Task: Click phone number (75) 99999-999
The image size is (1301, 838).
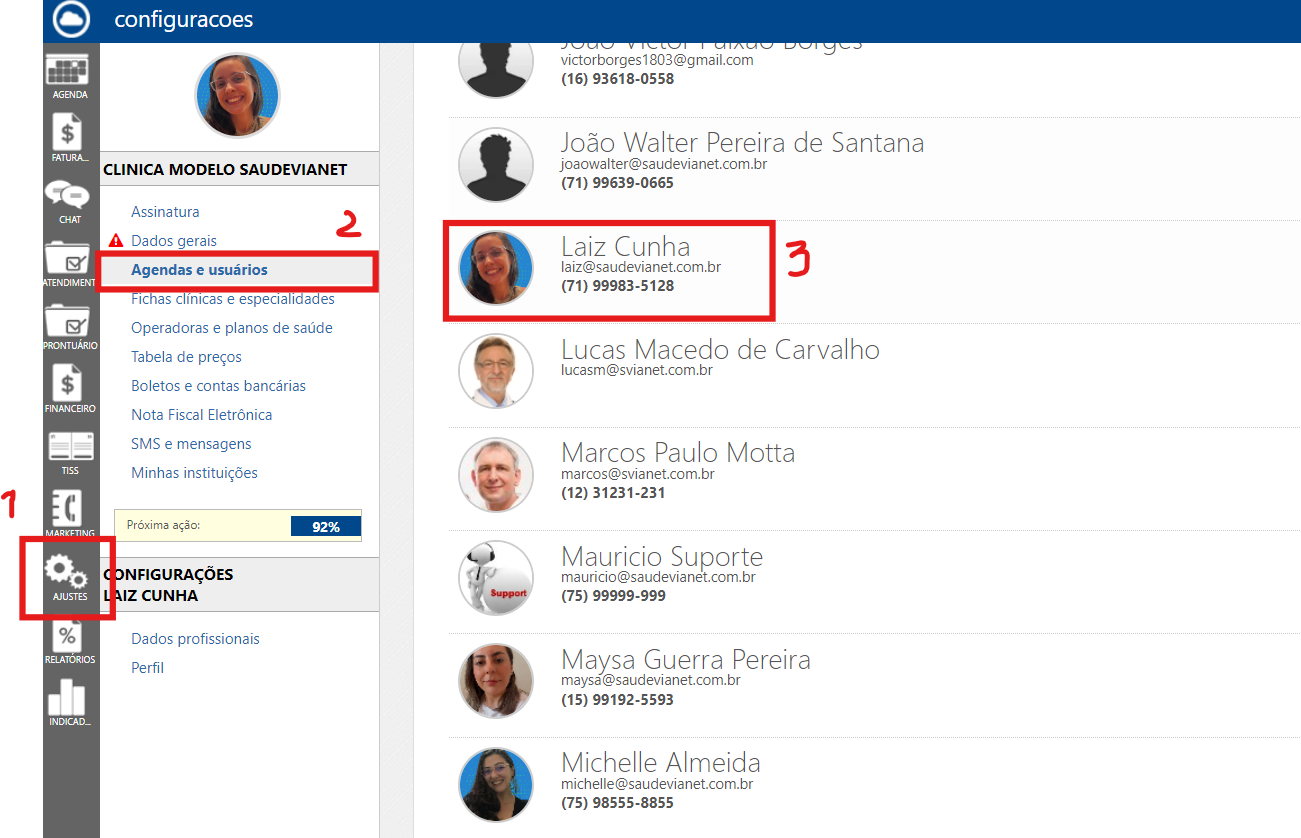Action: pos(613,596)
